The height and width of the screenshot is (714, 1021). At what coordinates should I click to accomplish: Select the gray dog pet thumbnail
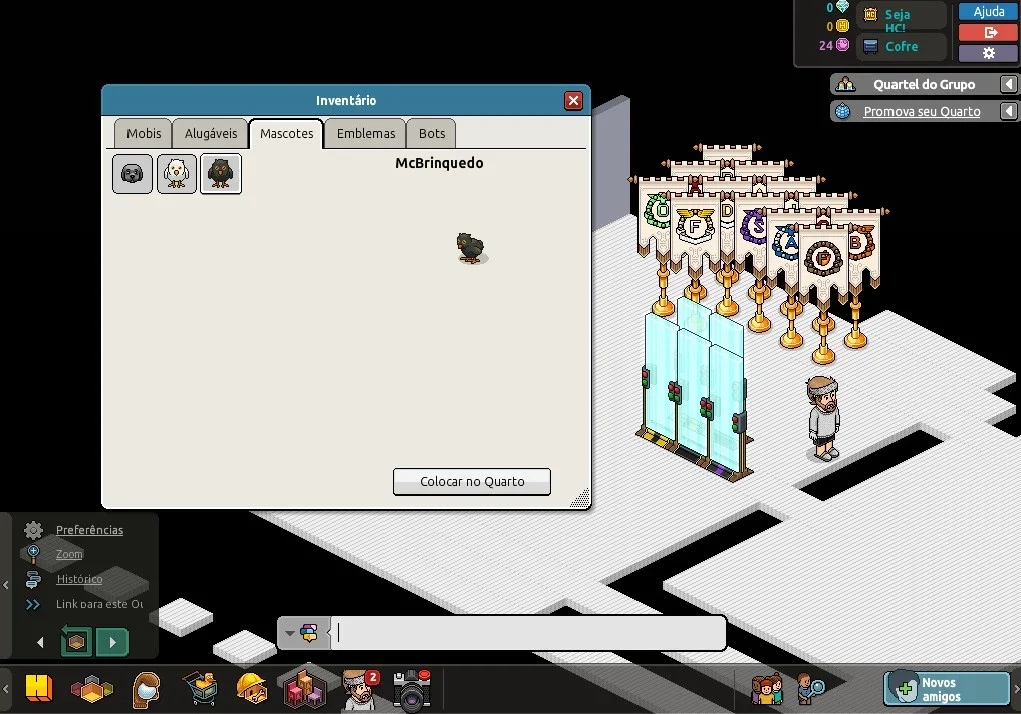tap(132, 174)
